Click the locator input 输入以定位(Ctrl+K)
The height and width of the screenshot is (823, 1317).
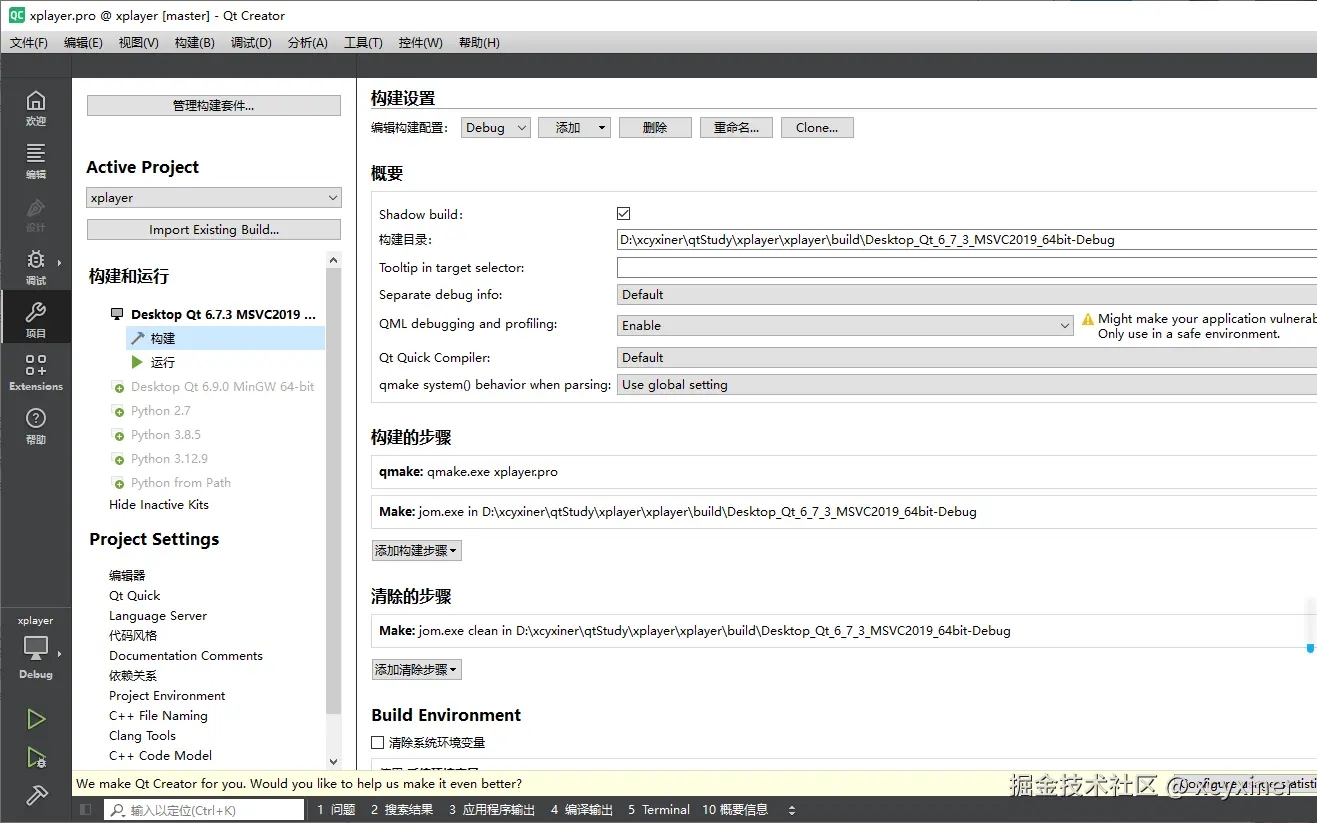point(204,810)
